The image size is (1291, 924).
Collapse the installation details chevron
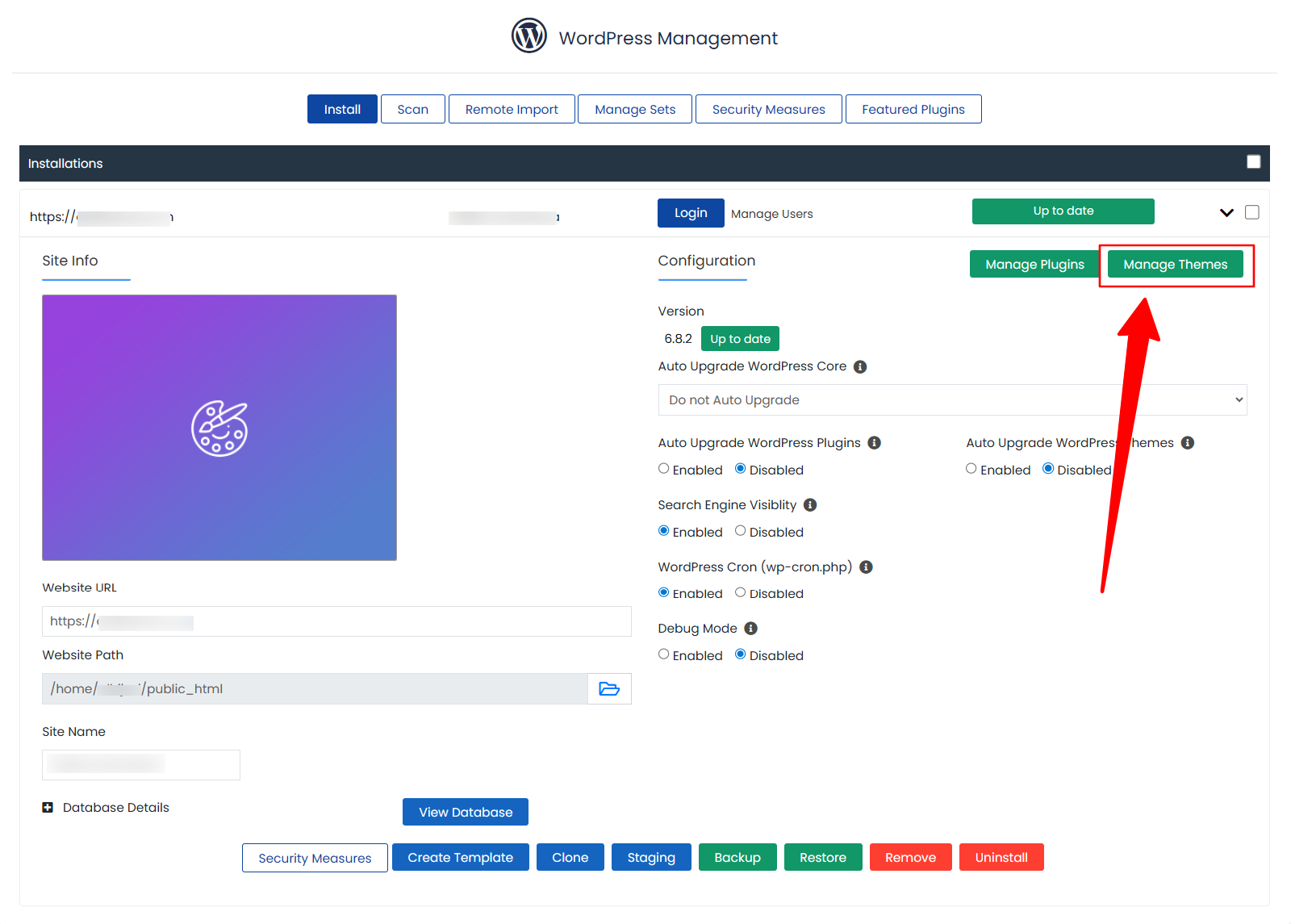(x=1226, y=213)
